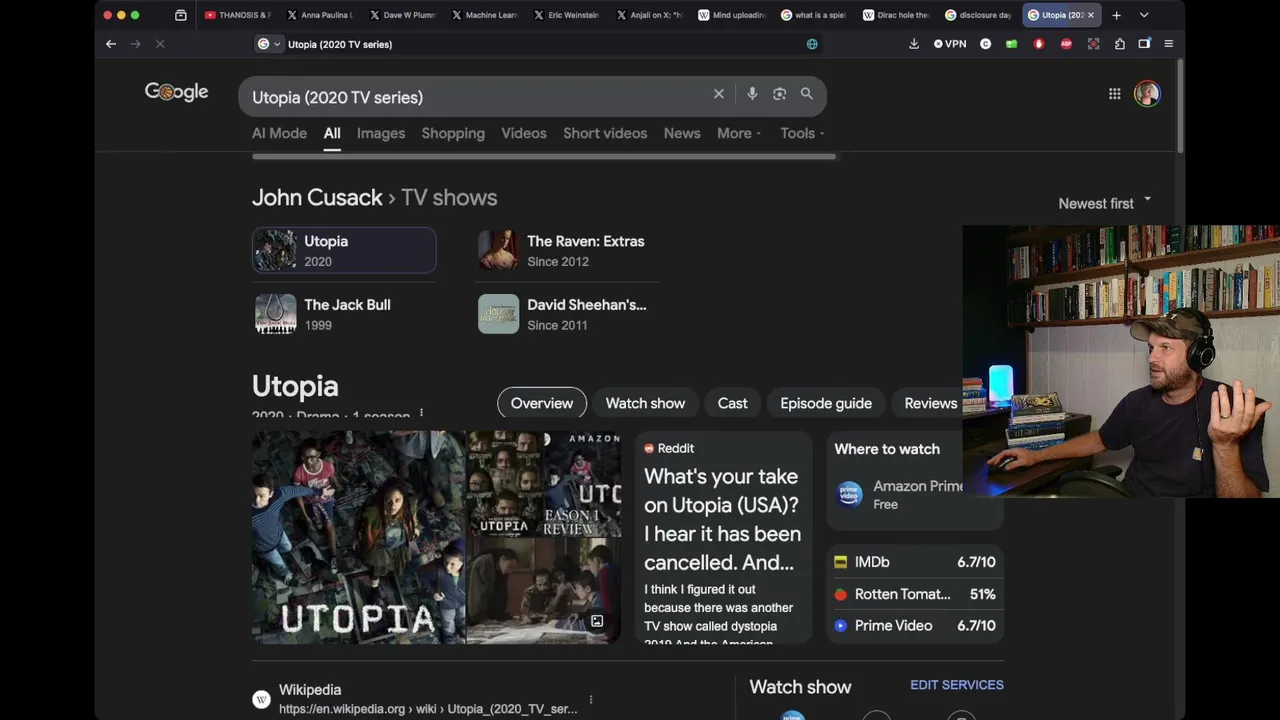Switch to the THANOSIS YouTube tab

point(237,15)
